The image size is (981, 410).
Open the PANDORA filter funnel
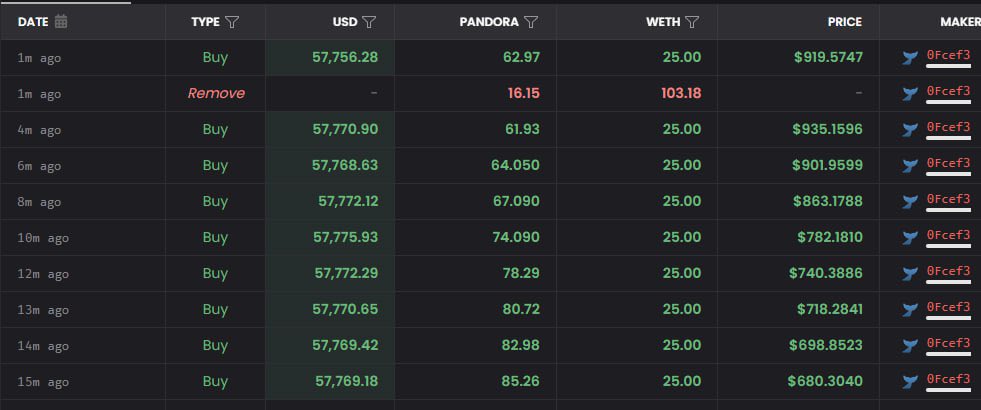531,22
